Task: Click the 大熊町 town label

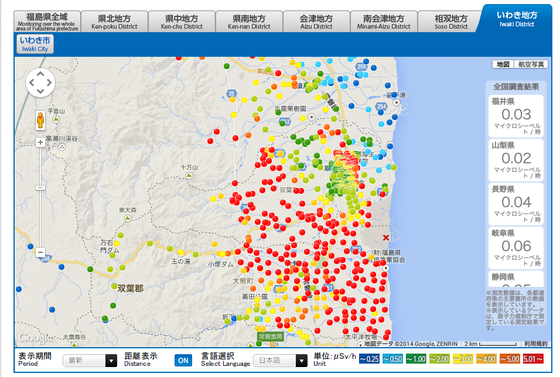Action: click(x=243, y=281)
